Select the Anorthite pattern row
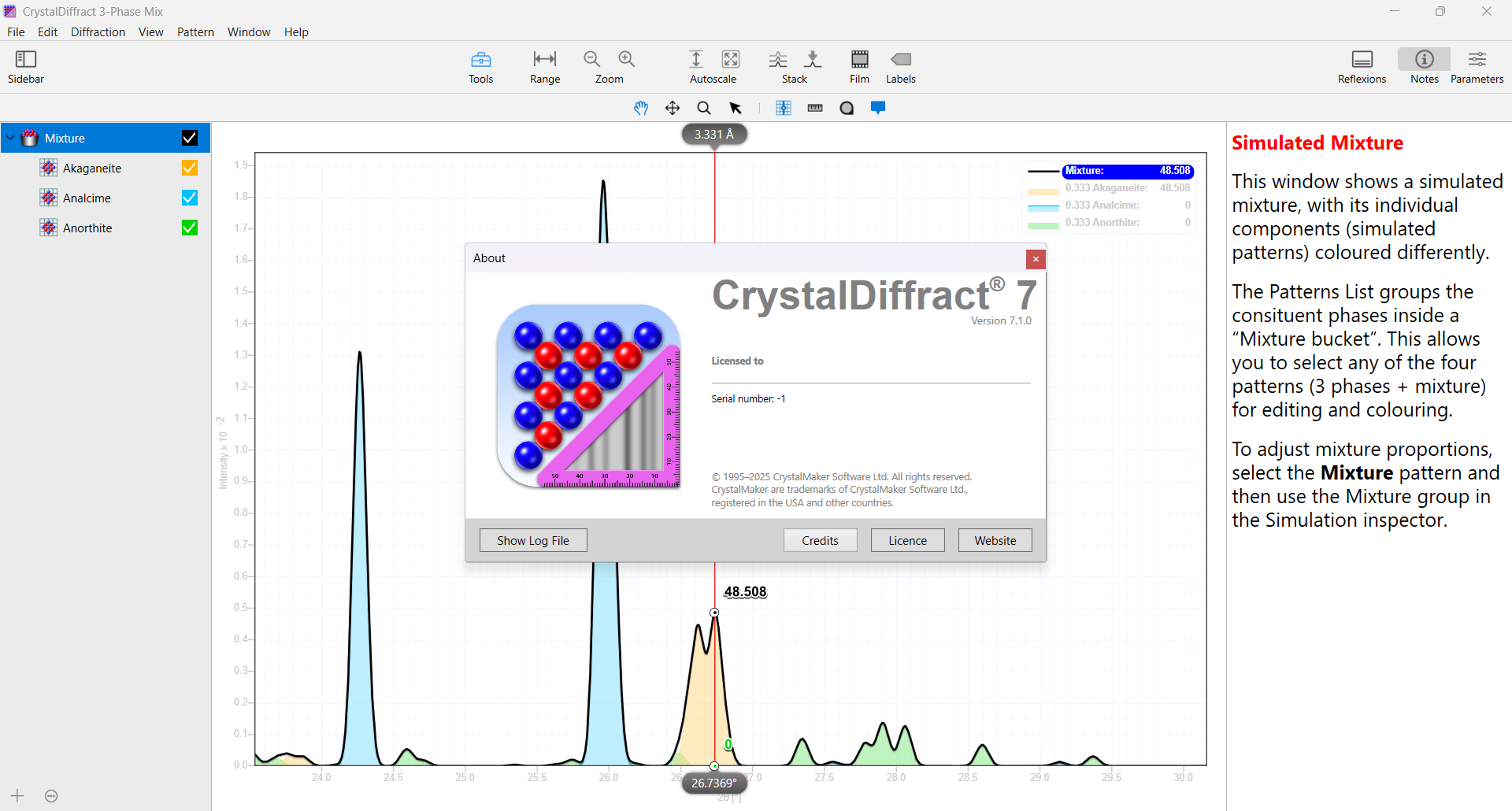 click(x=106, y=228)
